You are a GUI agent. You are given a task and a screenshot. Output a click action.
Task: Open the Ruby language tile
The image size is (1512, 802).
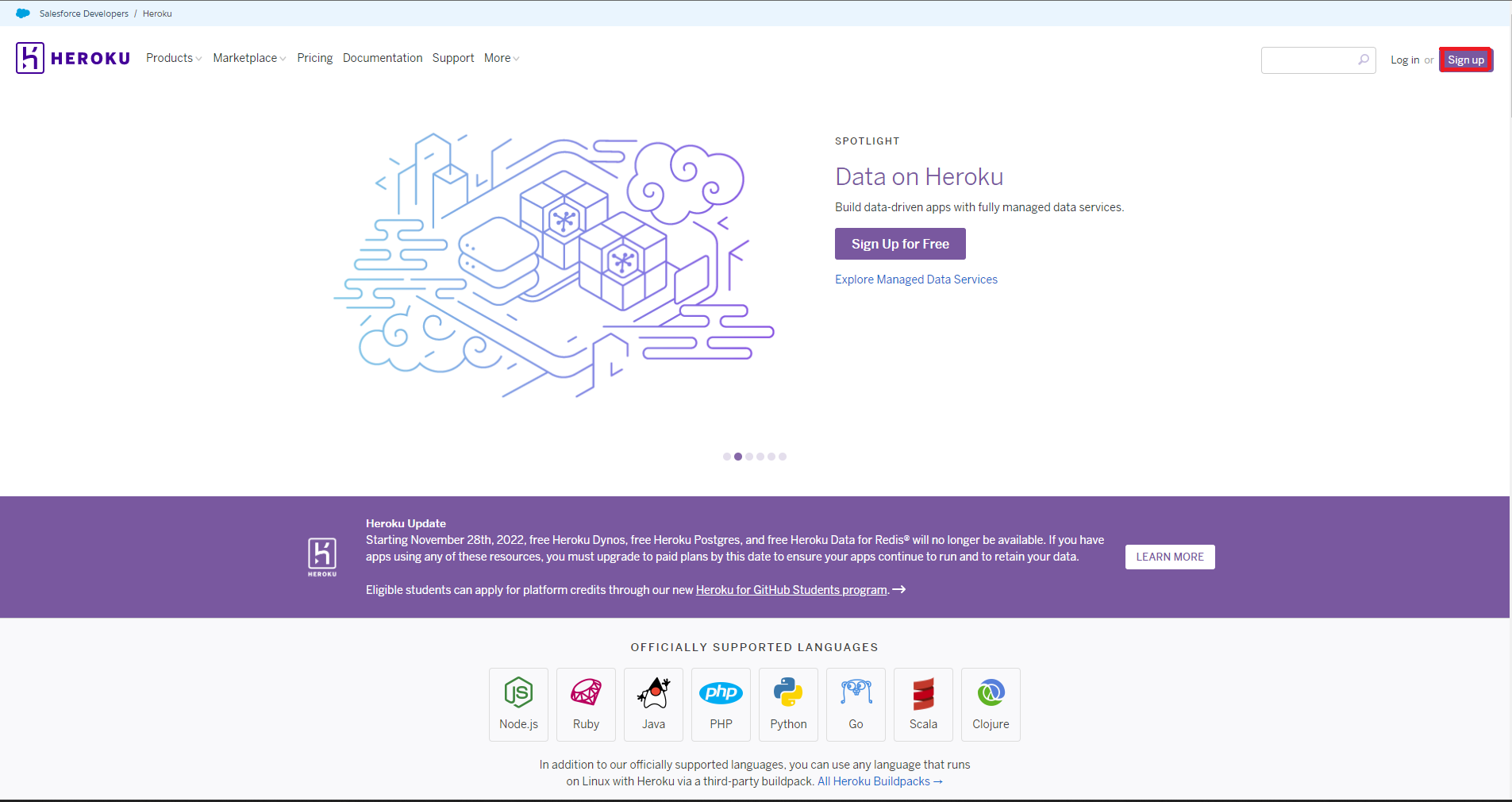click(x=586, y=704)
